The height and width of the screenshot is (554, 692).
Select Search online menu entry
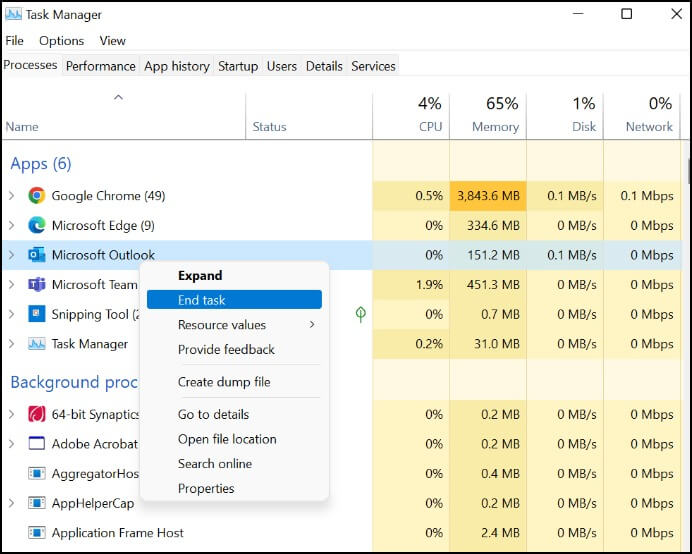[x=234, y=464]
